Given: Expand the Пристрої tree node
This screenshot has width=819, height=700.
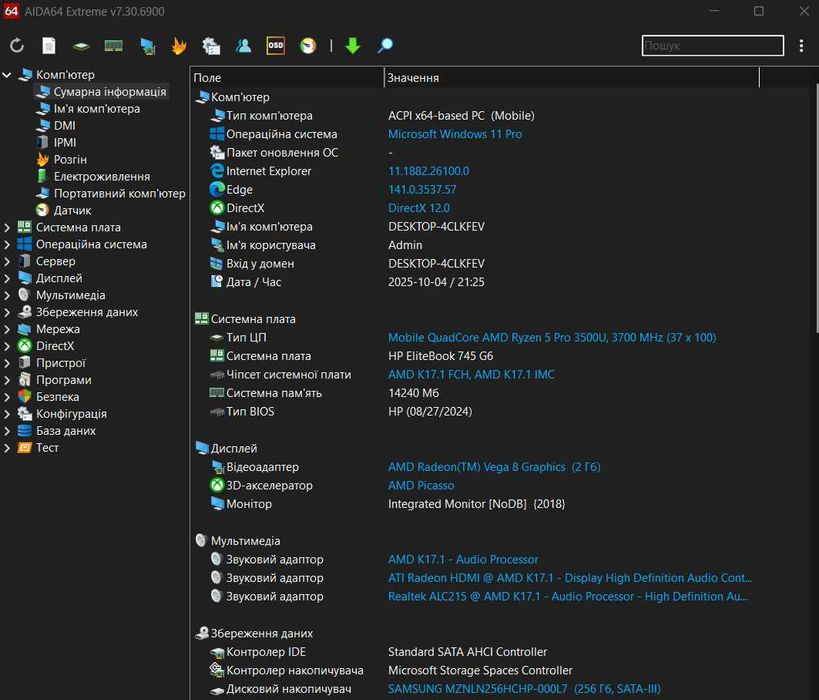Looking at the screenshot, I should coord(7,363).
